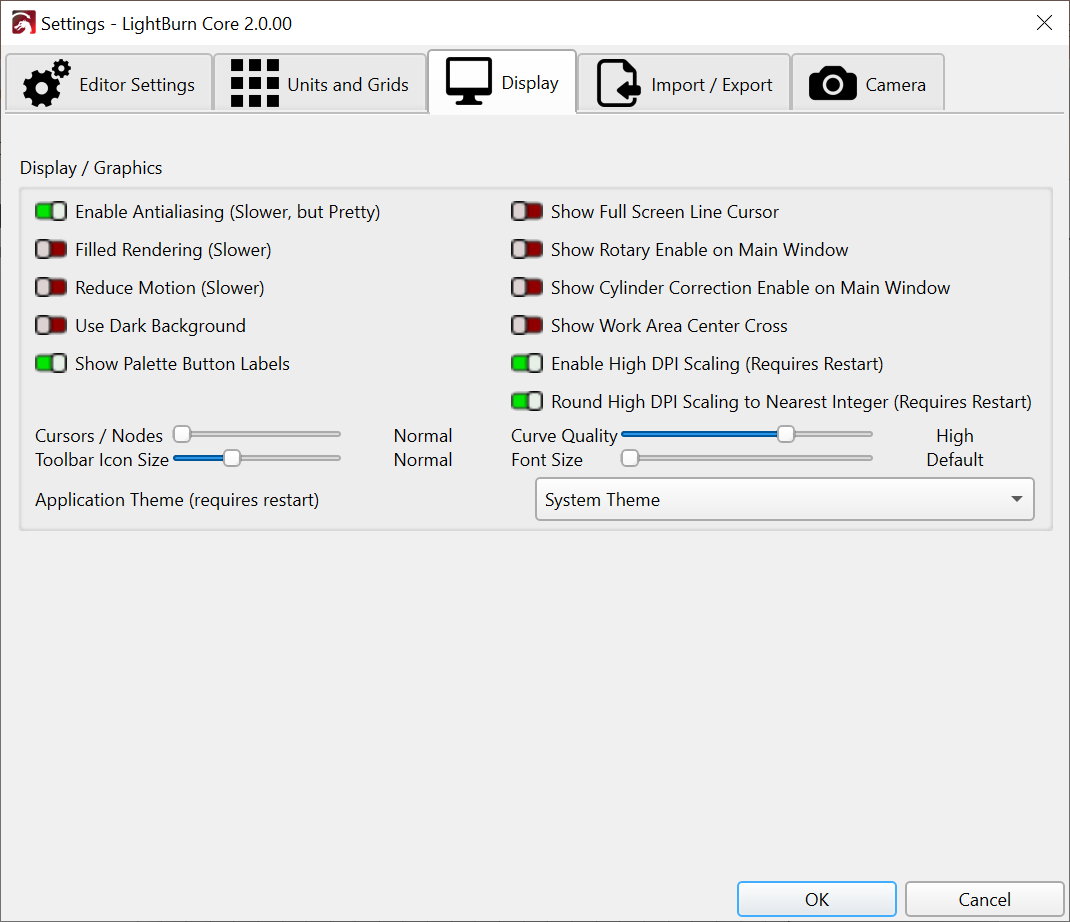Image resolution: width=1070 pixels, height=922 pixels.
Task: Click the Cancel button
Action: [984, 899]
